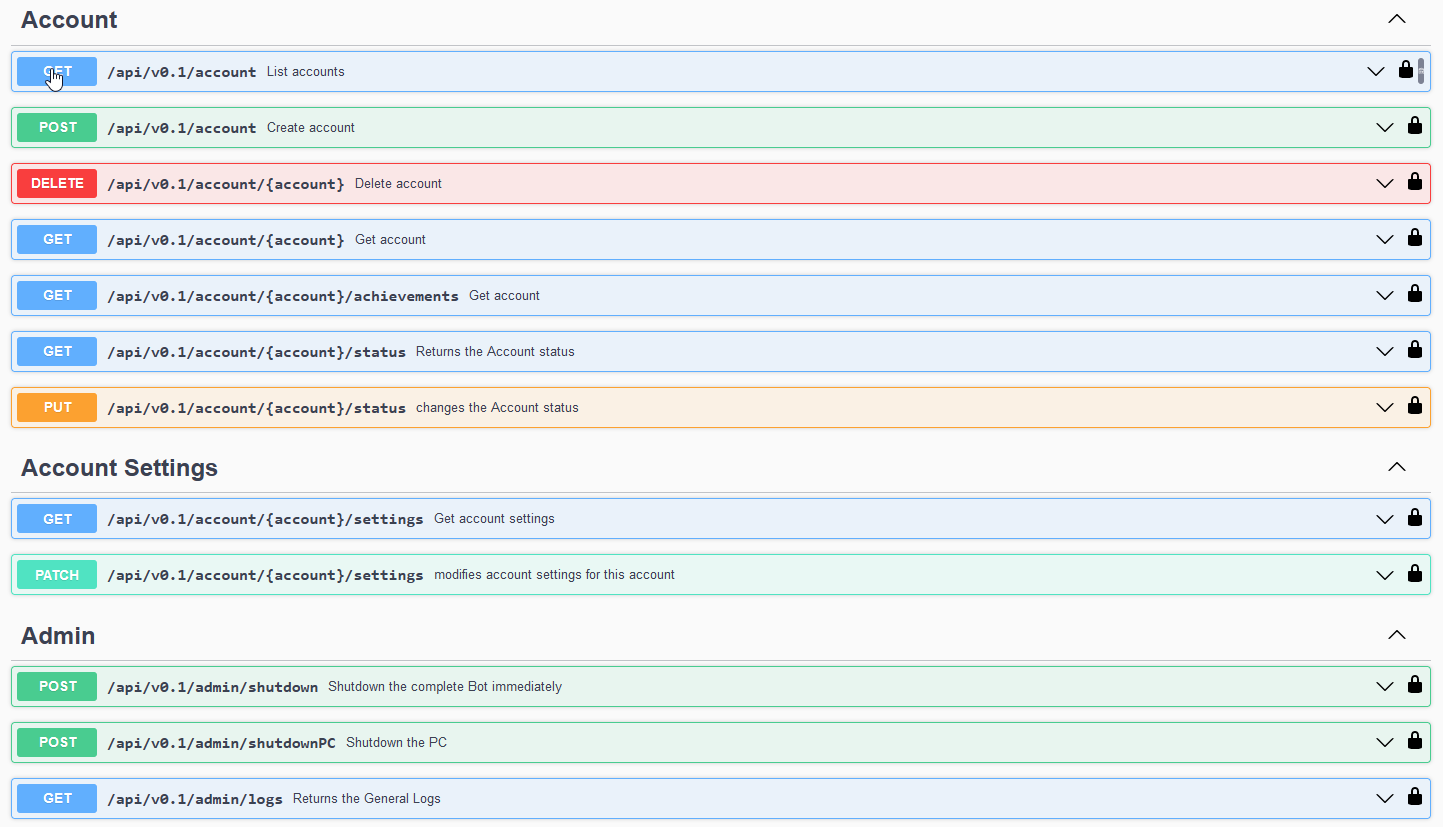1443x827 pixels.
Task: Expand the Create account operation chevron
Action: (x=1385, y=128)
